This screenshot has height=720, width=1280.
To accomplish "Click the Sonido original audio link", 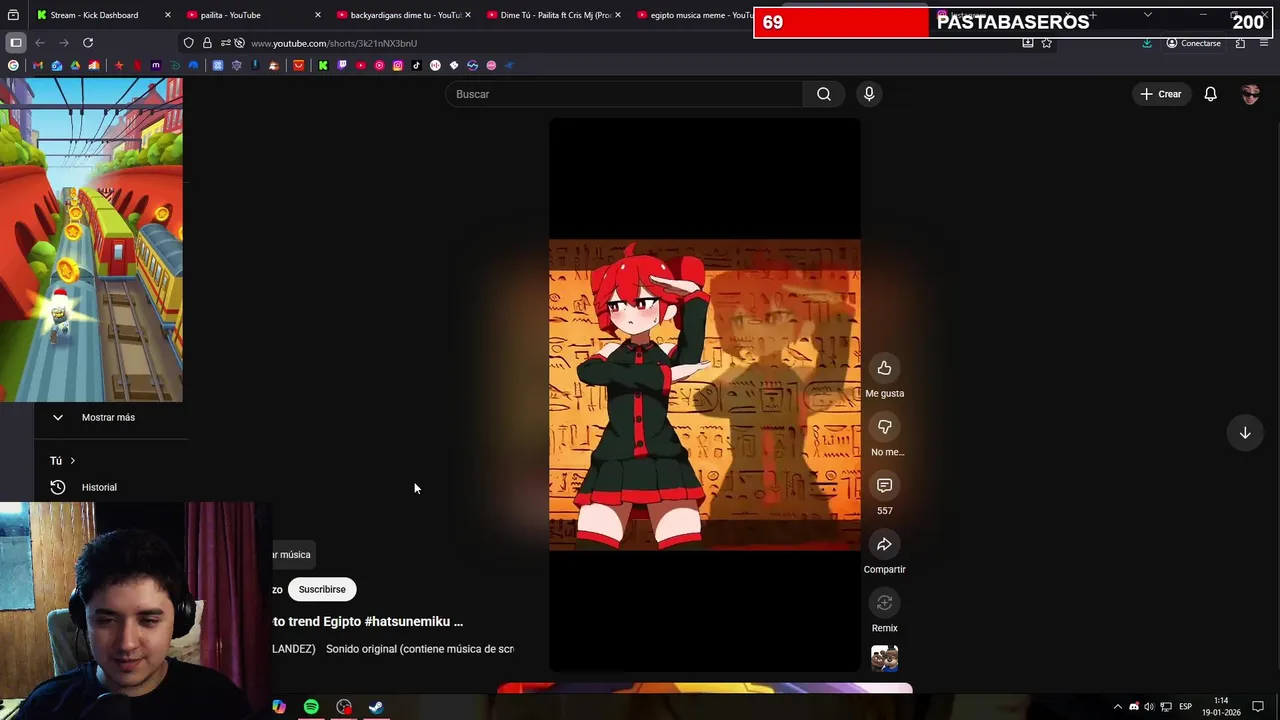I will coord(420,649).
